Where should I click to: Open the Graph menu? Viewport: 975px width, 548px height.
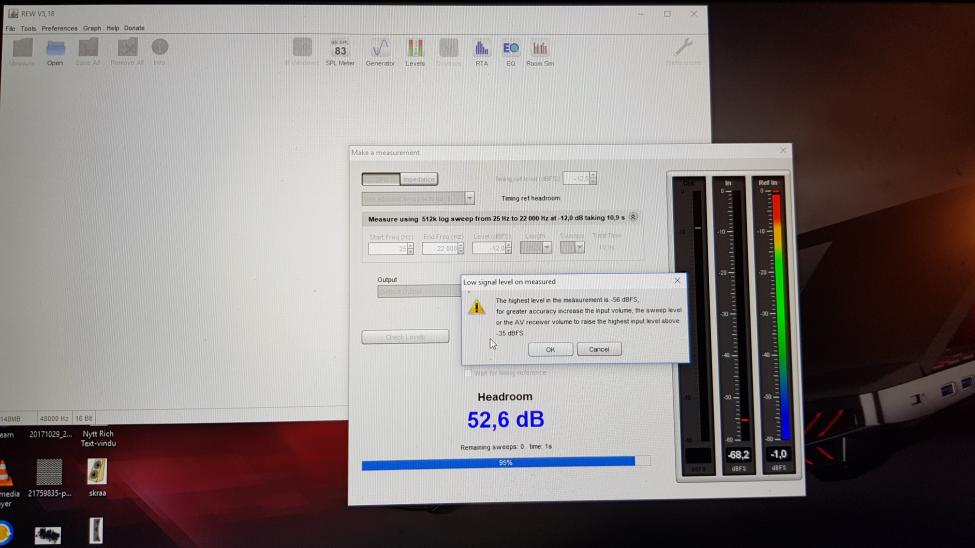(92, 28)
